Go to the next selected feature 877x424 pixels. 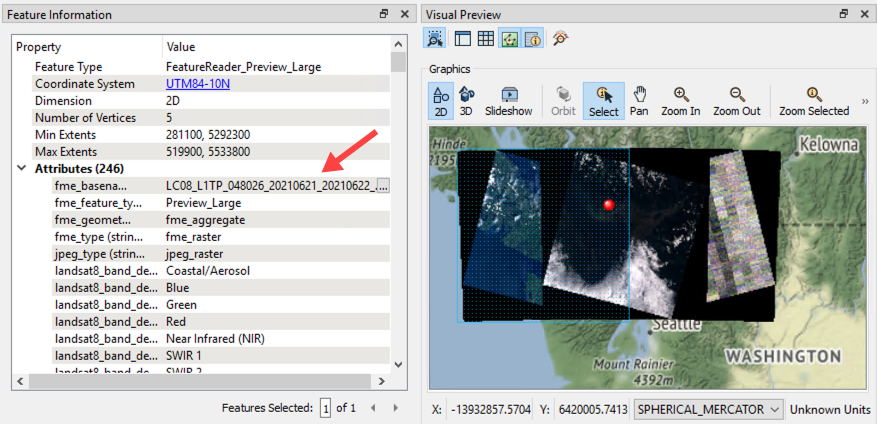(395, 408)
